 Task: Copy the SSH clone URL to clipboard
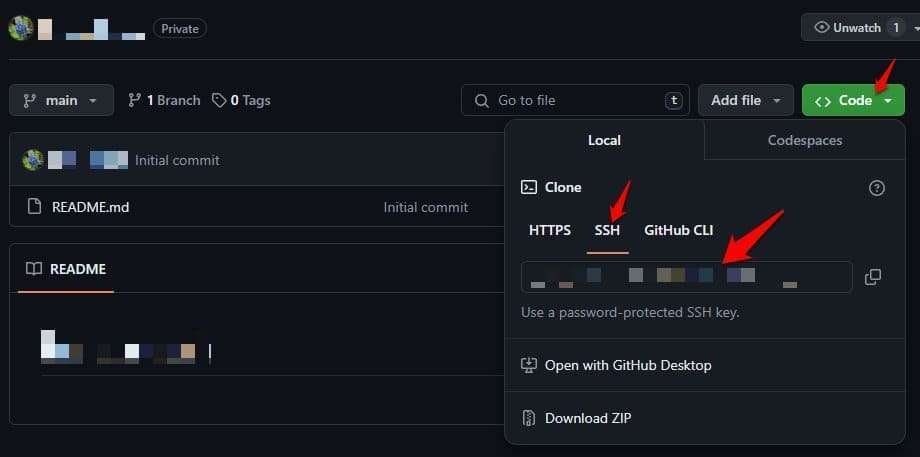pyautogui.click(x=873, y=277)
